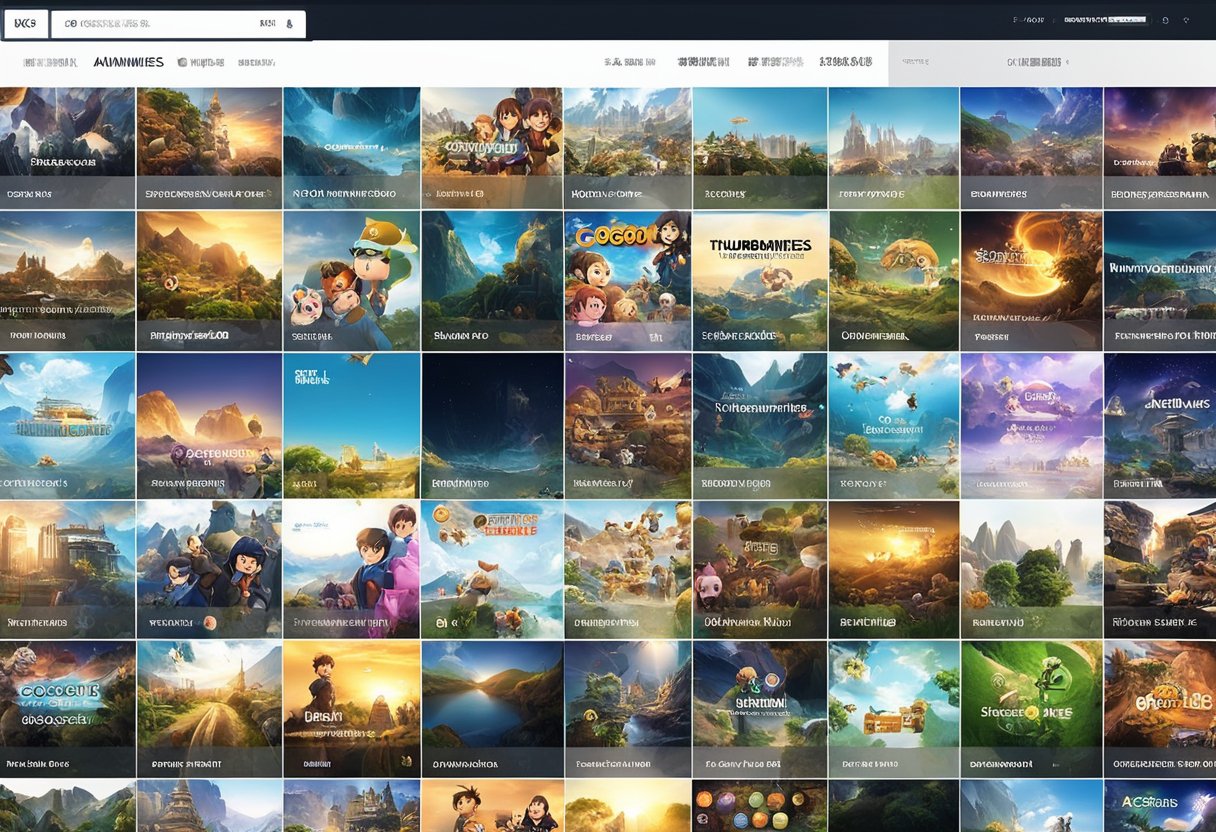The width and height of the screenshot is (1216, 832).
Task: Click the small icon after the refresh icon
Action: pyautogui.click(x=1185, y=20)
